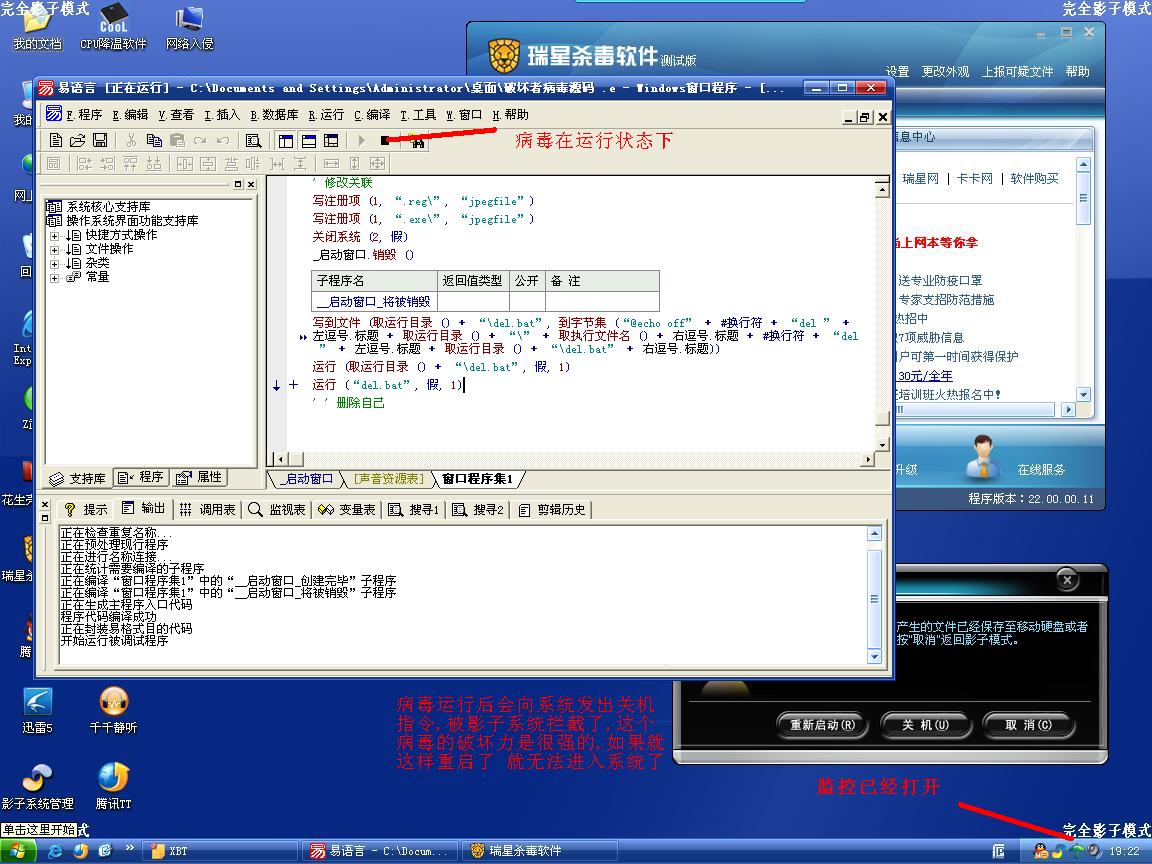Expand the 快捷方式操作 tree node
Screen dimensions: 1152x864
point(54,236)
